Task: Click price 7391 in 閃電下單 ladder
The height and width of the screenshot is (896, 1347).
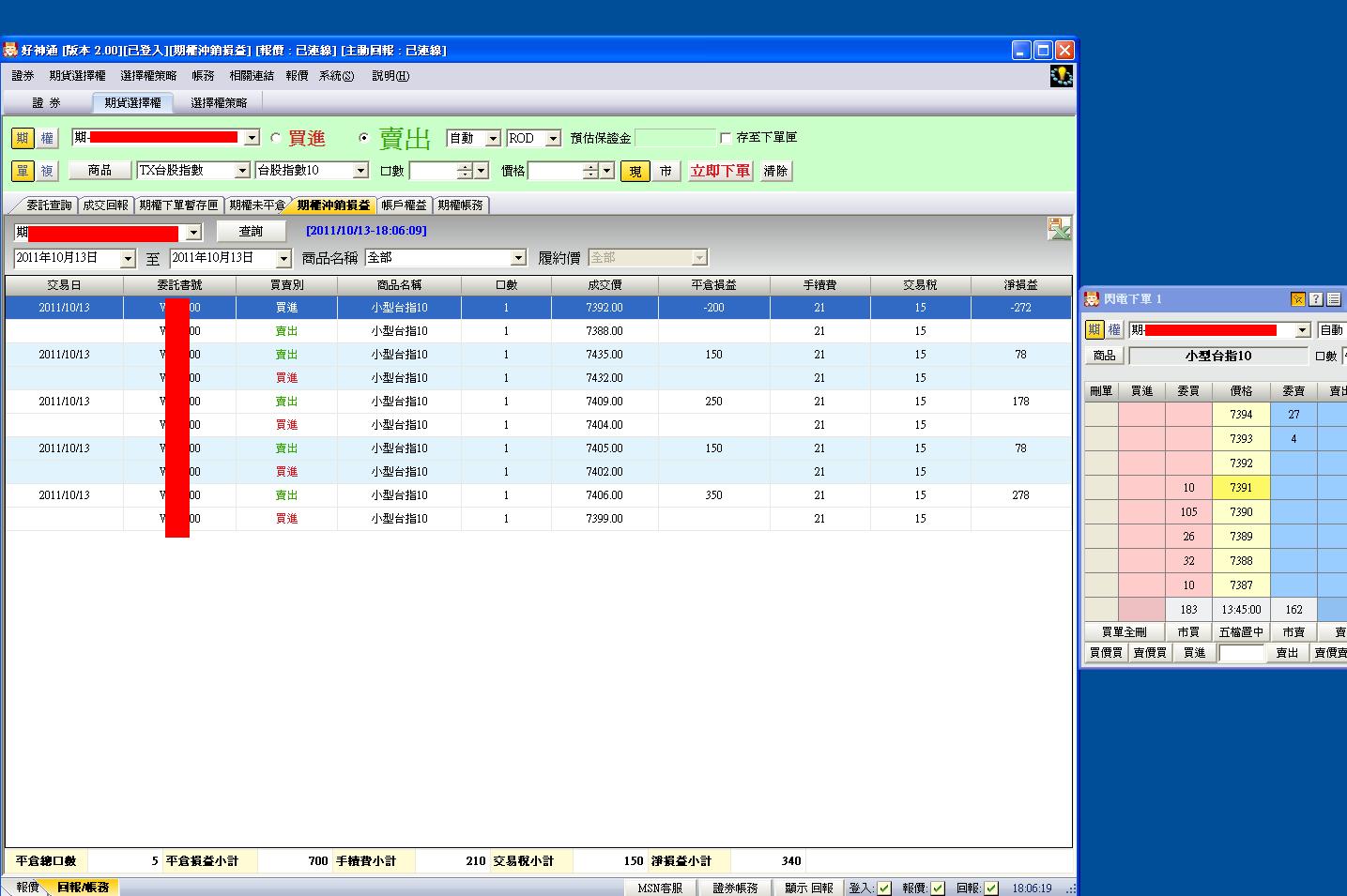Action: pos(1241,487)
